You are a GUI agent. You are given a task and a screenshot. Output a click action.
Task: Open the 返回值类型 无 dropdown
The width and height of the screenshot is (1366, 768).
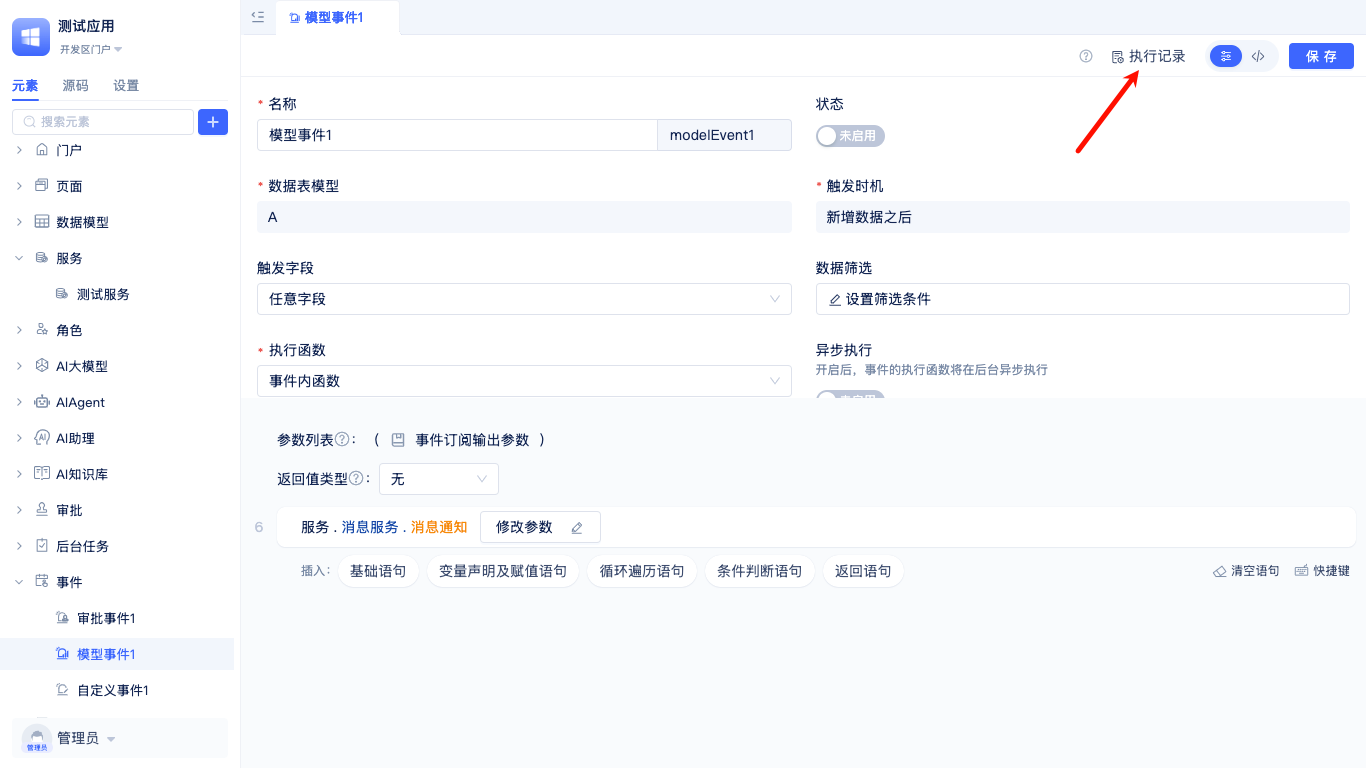click(x=439, y=479)
